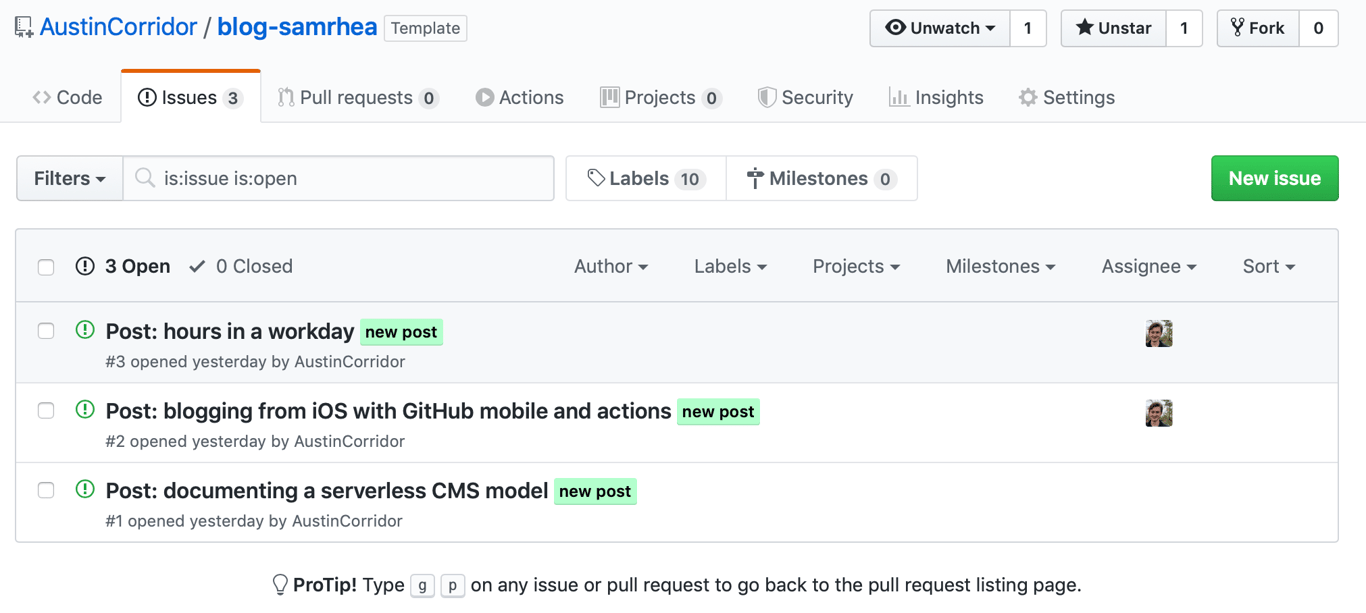
Task: Open issue Post: blogging from iOS with GitHub mobile
Action: (388, 411)
